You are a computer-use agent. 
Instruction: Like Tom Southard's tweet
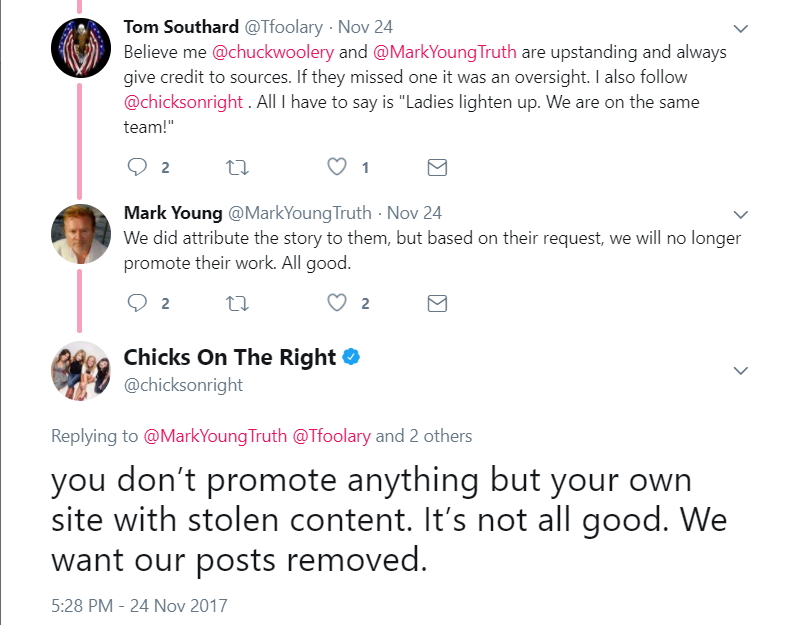pyautogui.click(x=337, y=168)
